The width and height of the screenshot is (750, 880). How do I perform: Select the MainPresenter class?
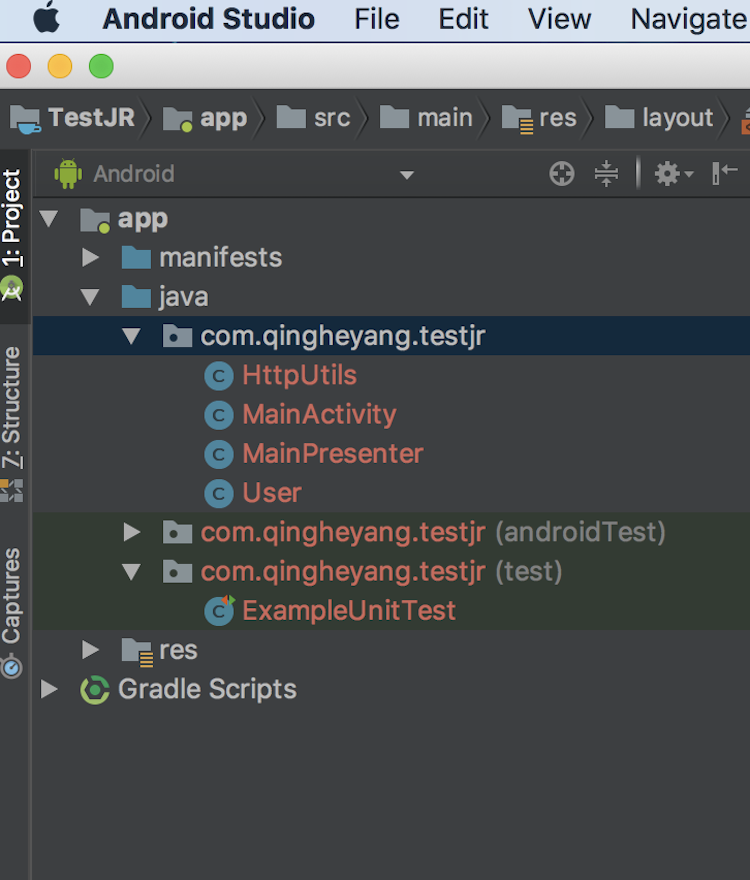tap(332, 453)
